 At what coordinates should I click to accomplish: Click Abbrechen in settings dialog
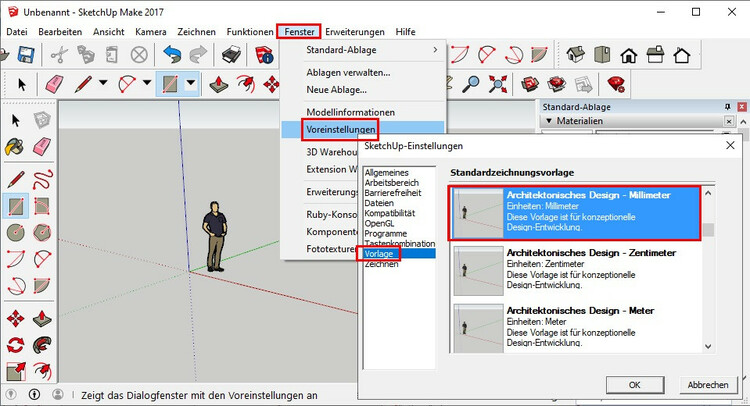708,384
